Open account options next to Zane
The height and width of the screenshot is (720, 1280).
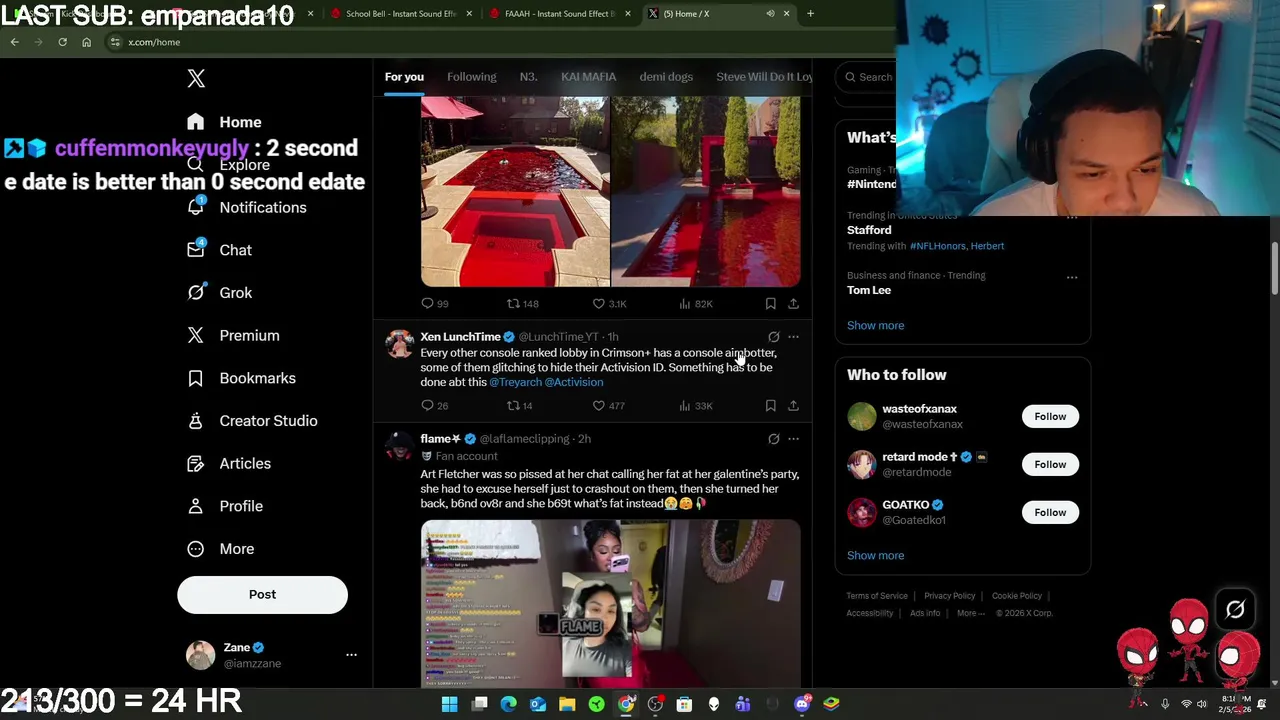click(x=351, y=655)
